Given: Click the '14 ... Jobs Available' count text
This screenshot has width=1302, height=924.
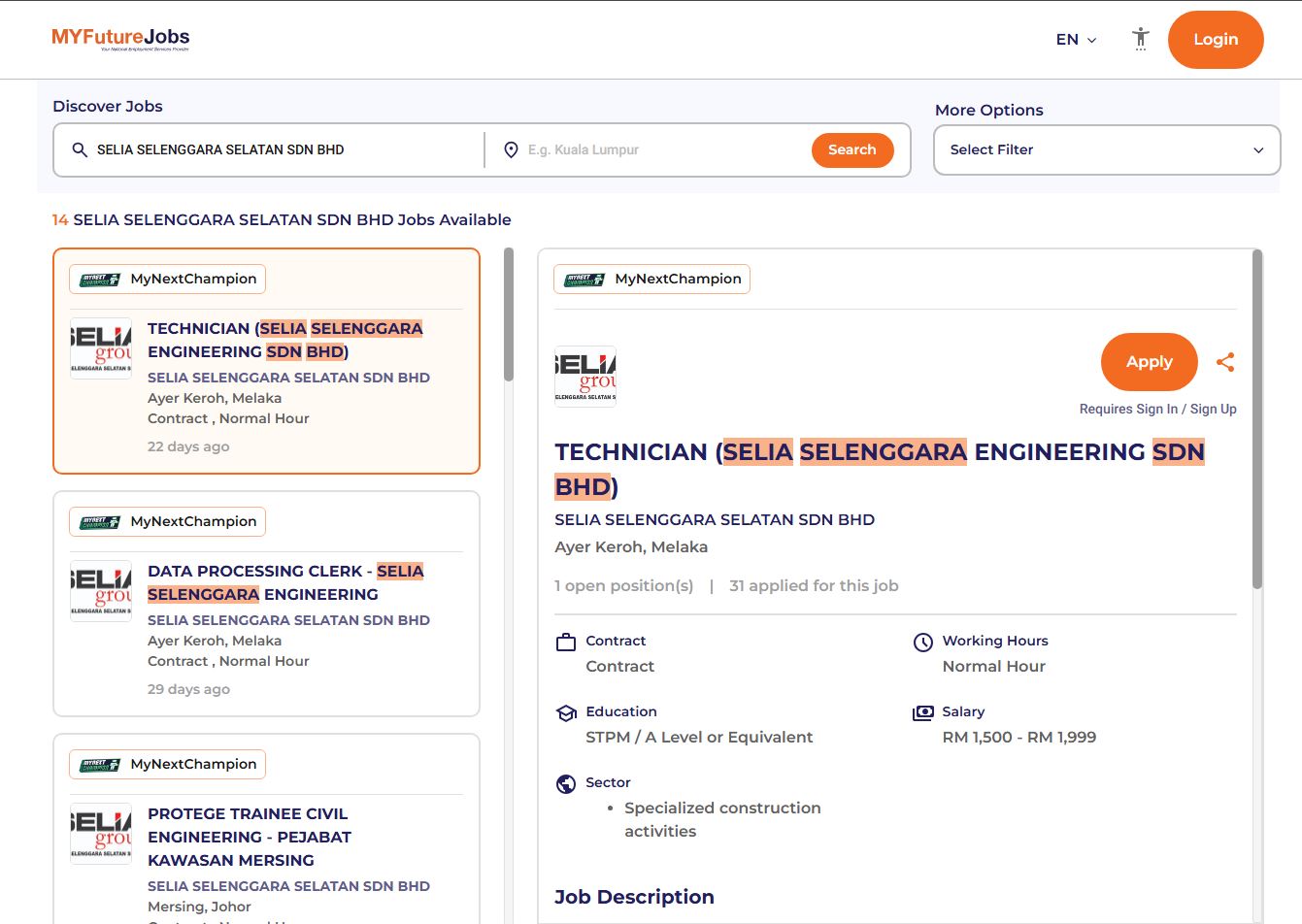Looking at the screenshot, I should (282, 219).
